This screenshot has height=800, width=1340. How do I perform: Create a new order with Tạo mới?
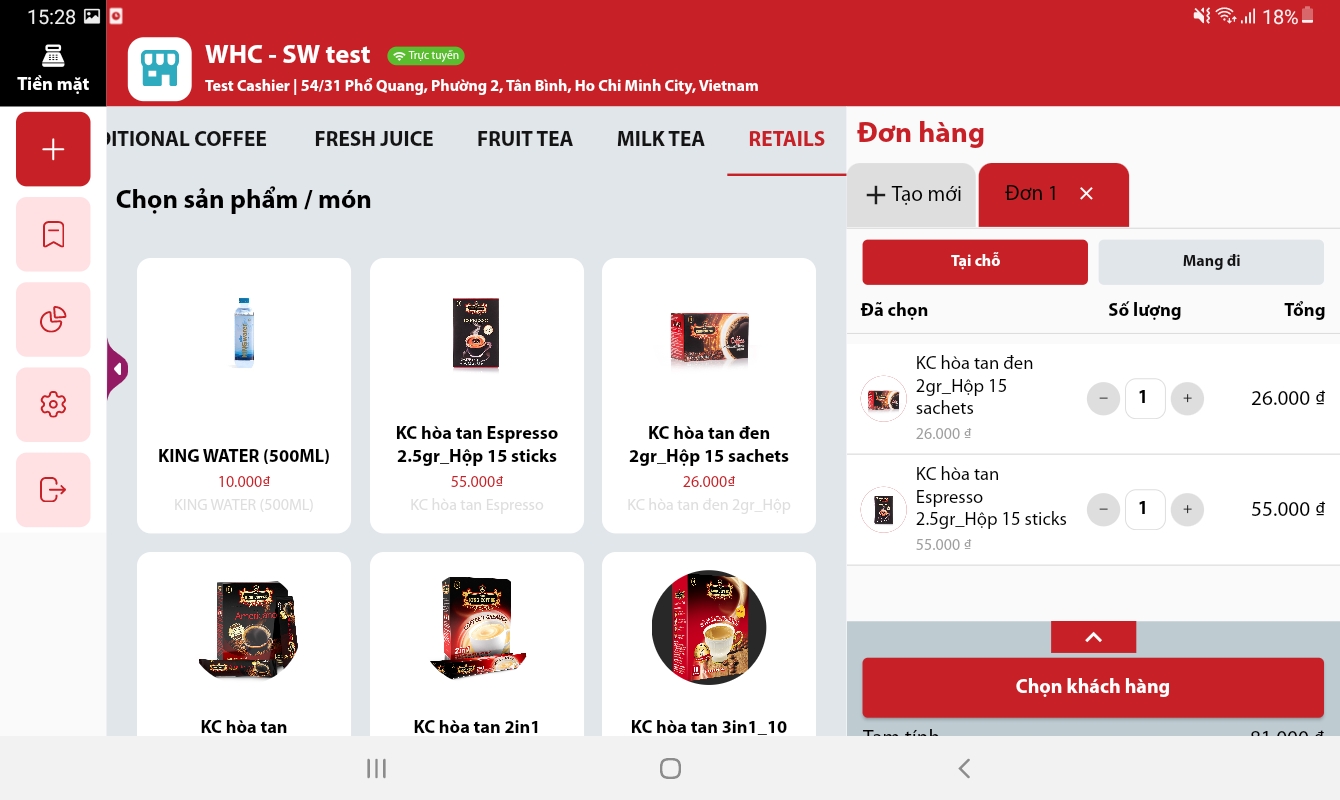coord(912,194)
